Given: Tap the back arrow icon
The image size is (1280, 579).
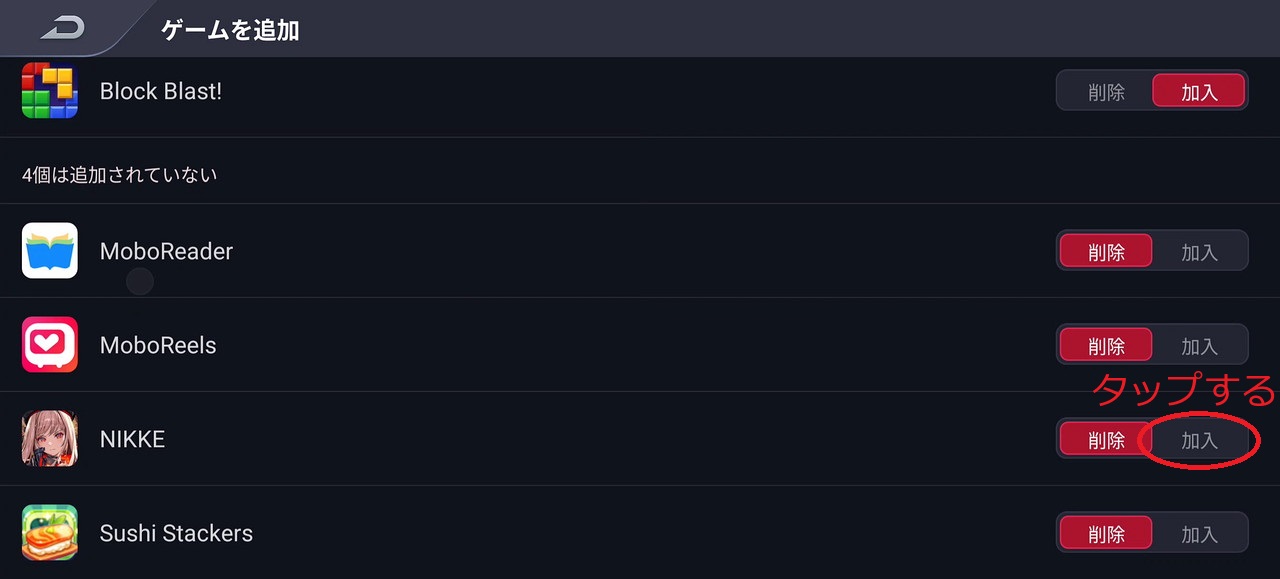Looking at the screenshot, I should [62, 28].
